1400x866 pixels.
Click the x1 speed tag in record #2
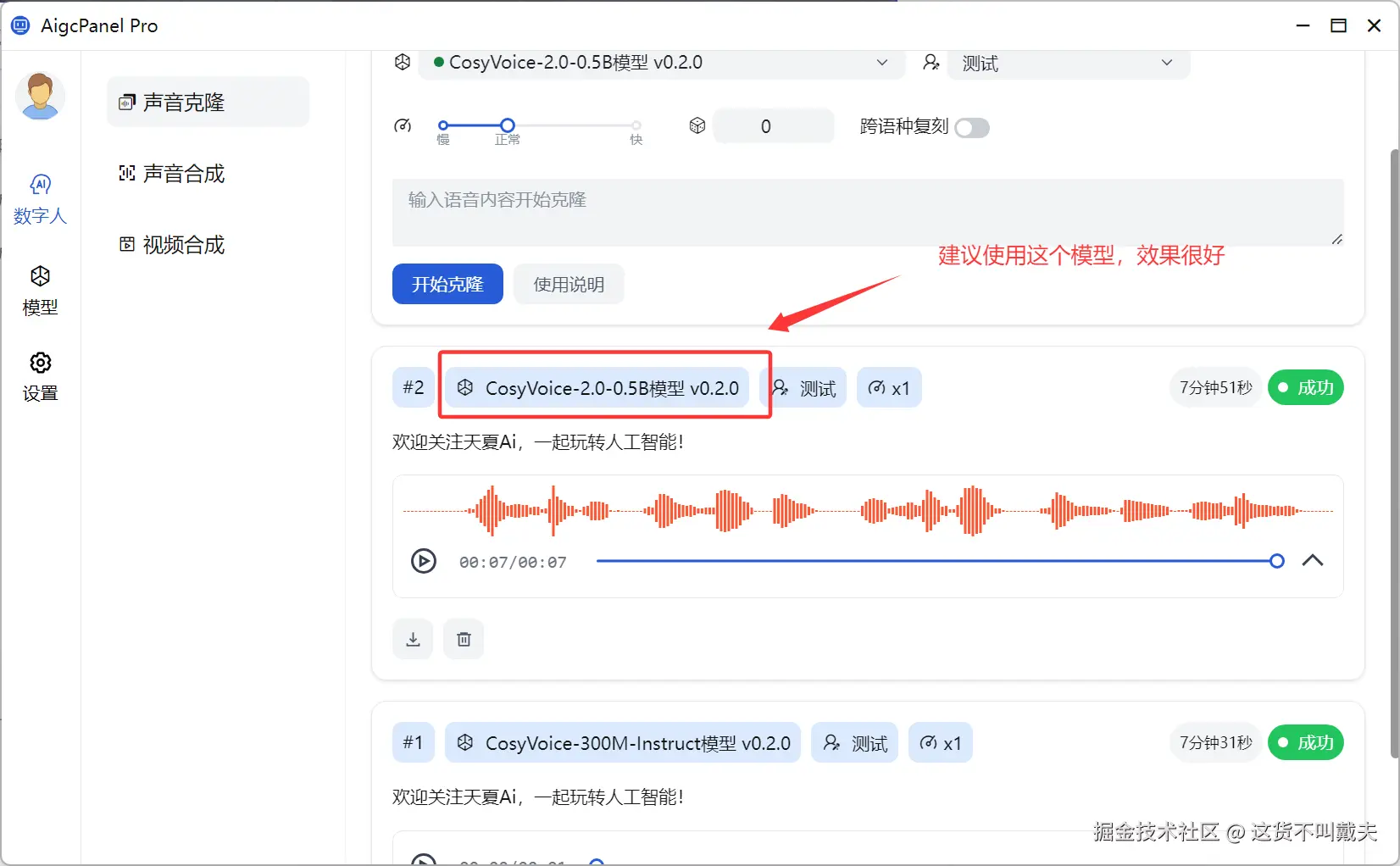point(889,388)
